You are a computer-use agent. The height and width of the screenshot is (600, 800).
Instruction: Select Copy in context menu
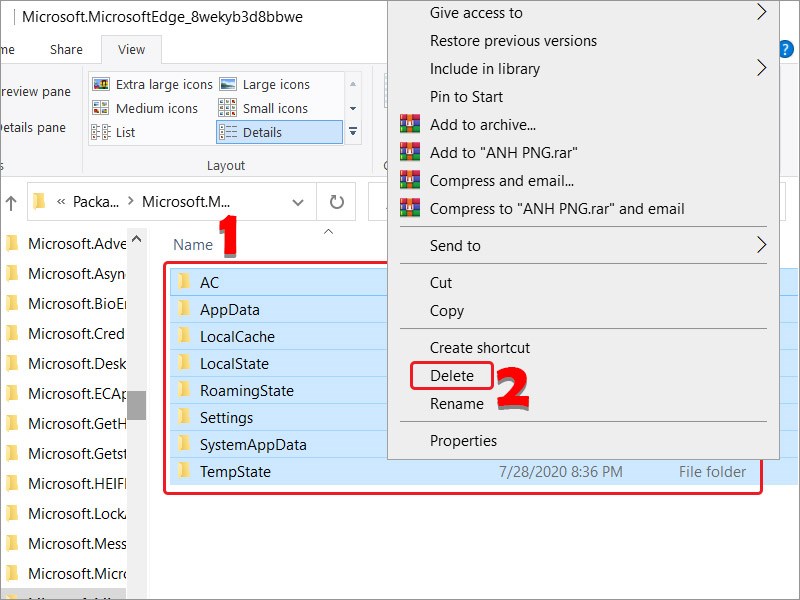[446, 311]
